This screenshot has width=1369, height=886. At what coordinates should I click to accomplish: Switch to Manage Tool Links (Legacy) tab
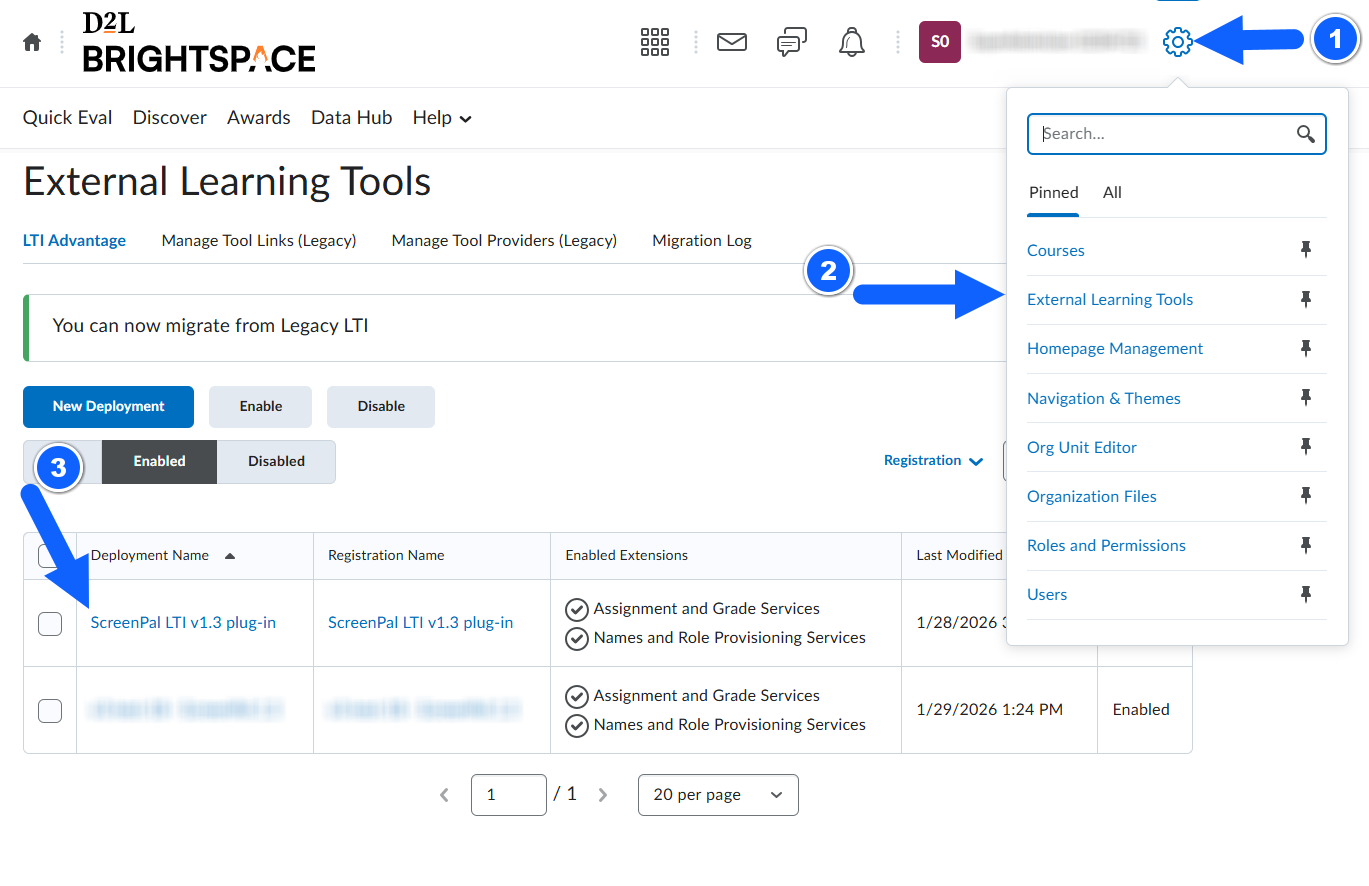pyautogui.click(x=259, y=240)
